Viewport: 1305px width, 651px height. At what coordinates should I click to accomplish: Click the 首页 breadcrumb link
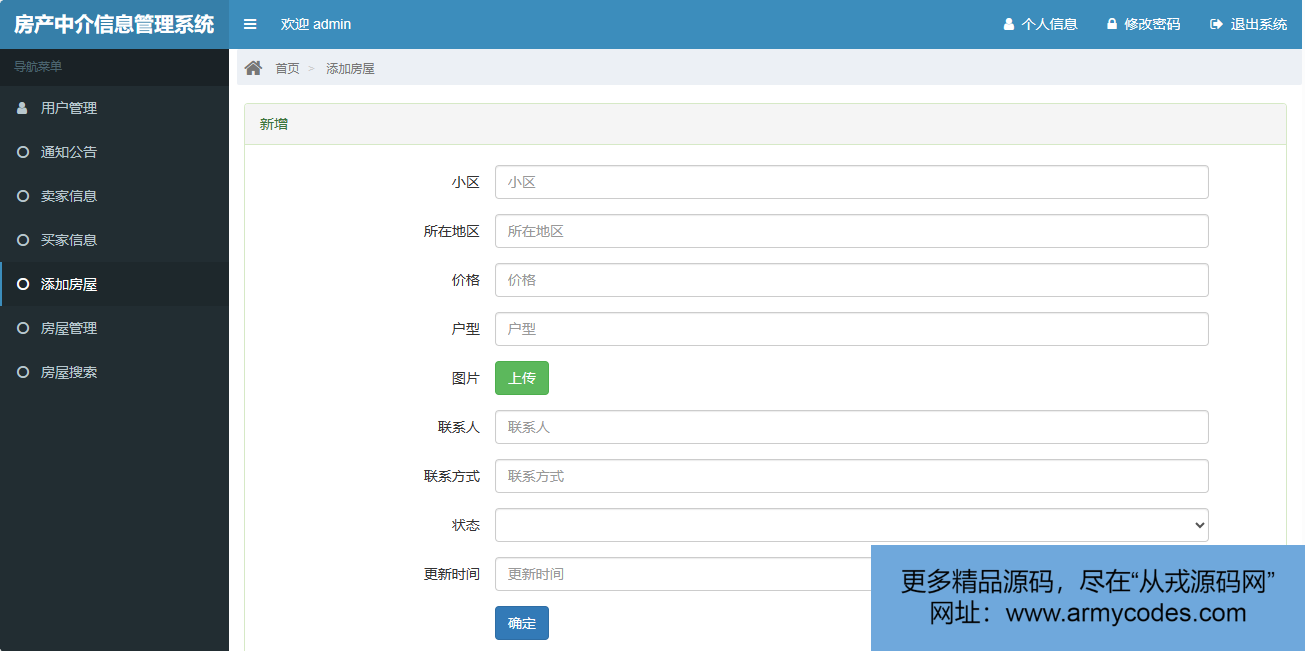click(x=287, y=68)
